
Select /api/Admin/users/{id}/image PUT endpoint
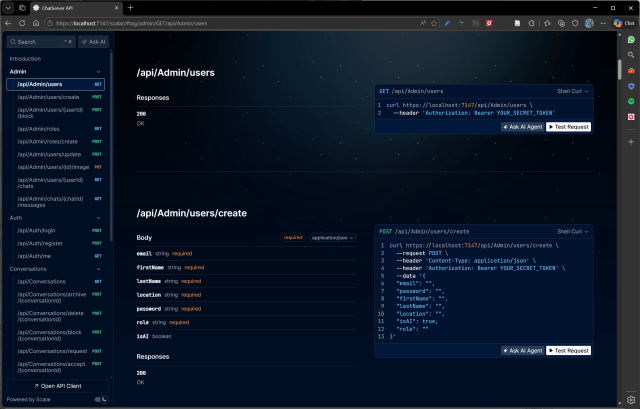point(56,167)
